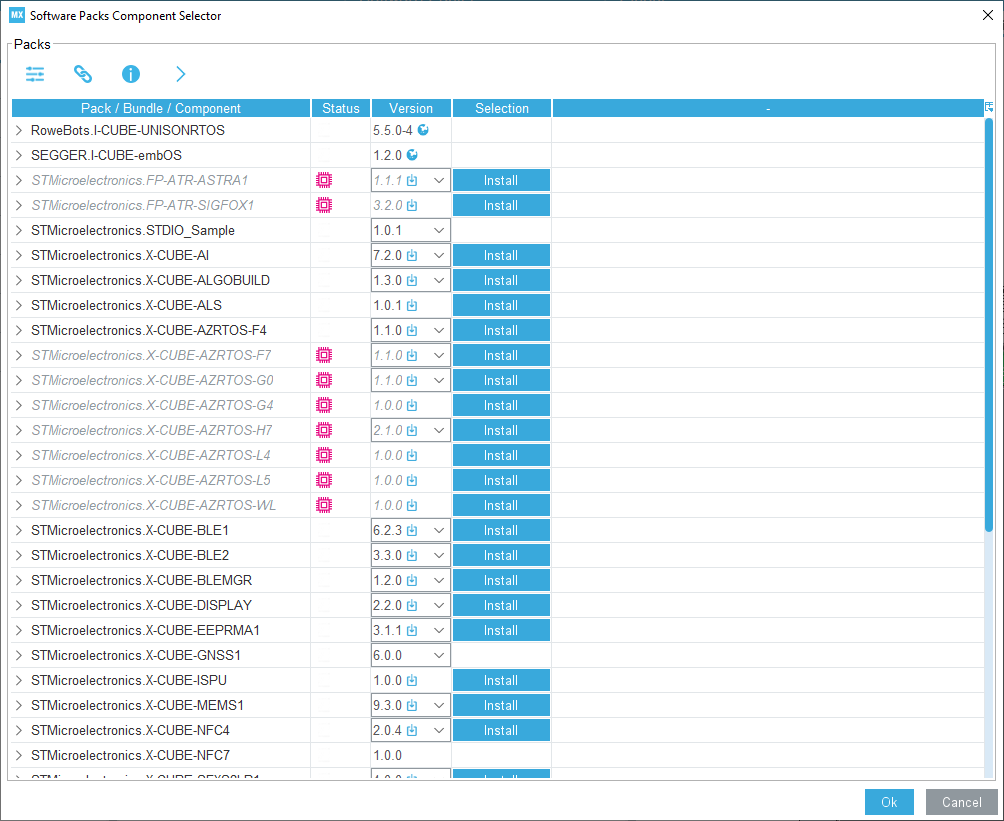Viewport: 1004px width, 821px height.
Task: Expand the STMicroelectronics.STDIO_Sample row
Action: (x=19, y=230)
